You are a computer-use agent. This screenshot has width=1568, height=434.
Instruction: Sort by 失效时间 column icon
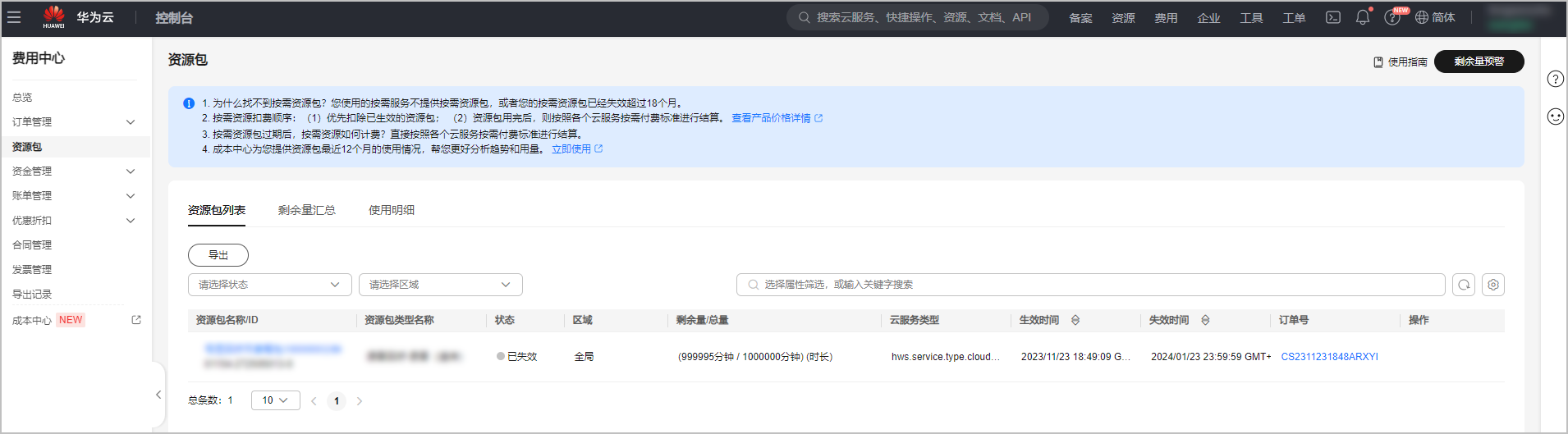tap(1205, 320)
